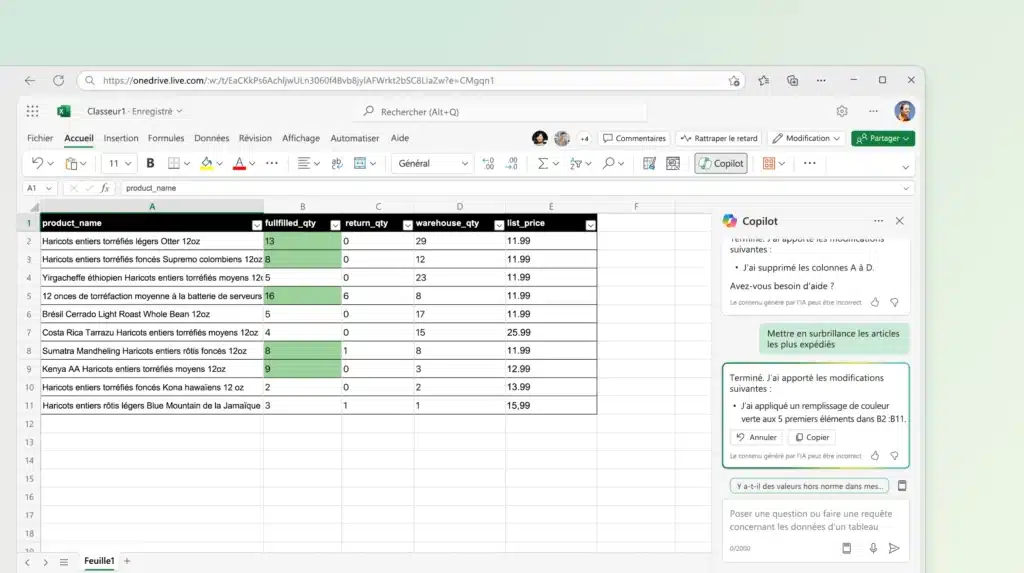Click the text alignment icon
The image size is (1024, 573).
point(303,163)
